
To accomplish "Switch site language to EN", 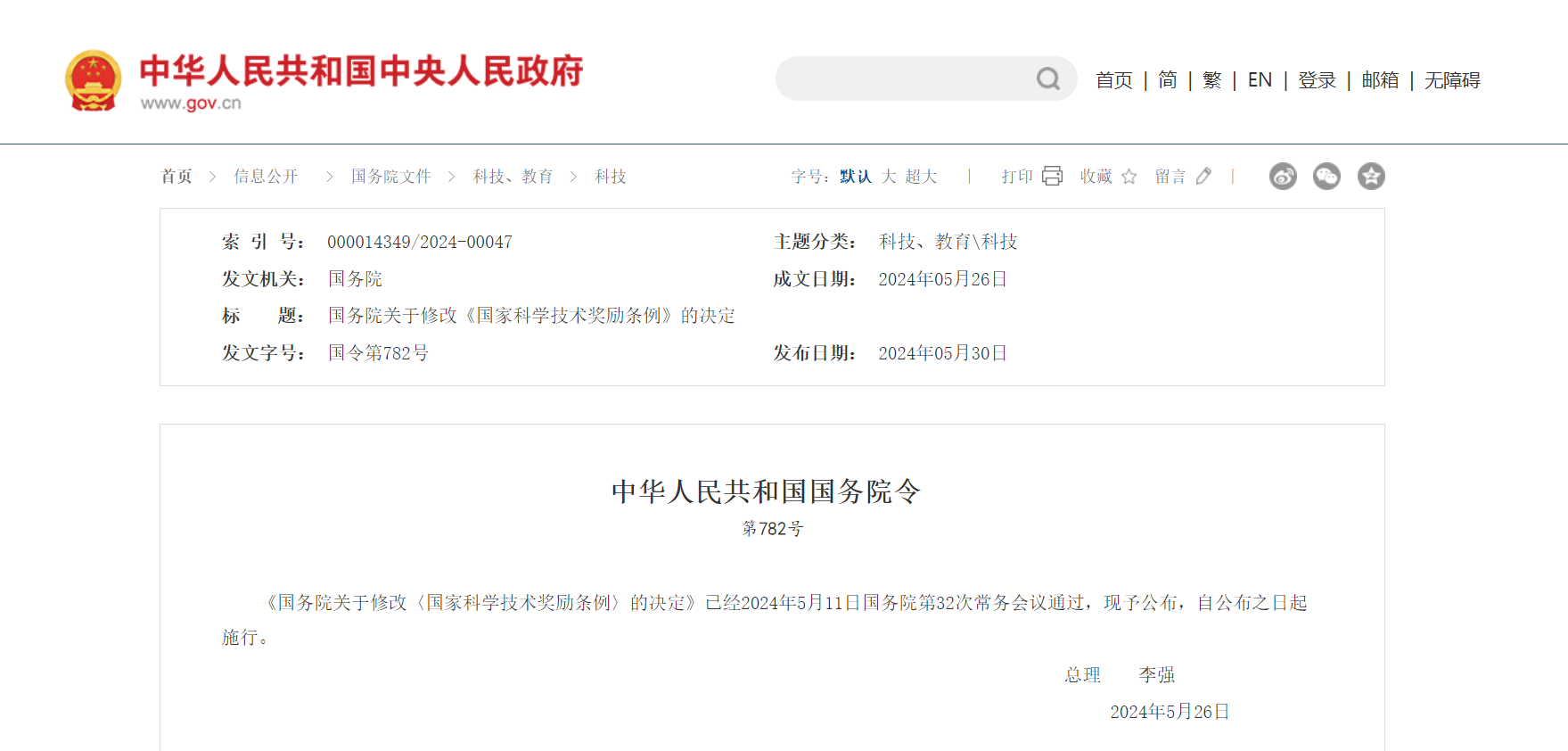I will coord(1260,80).
